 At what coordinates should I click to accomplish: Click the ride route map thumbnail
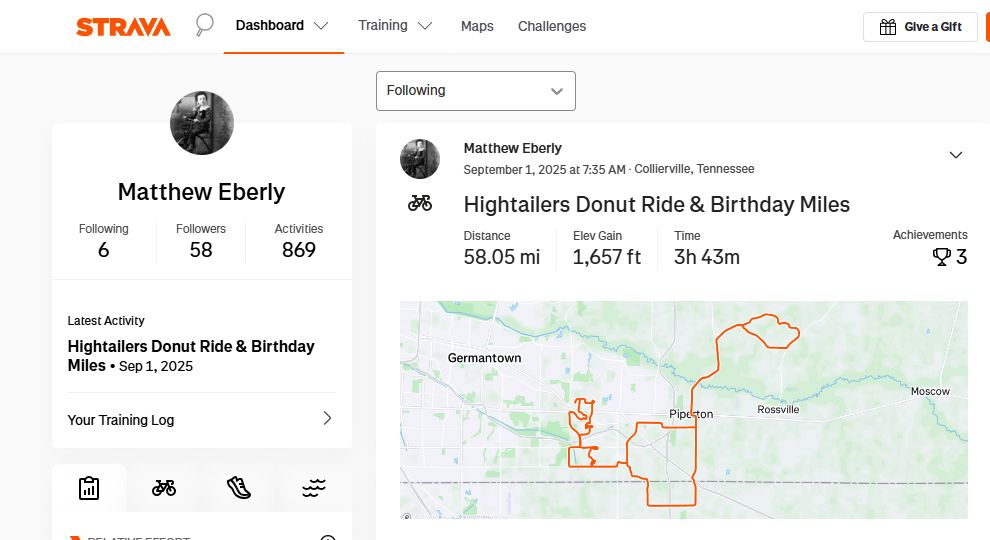coord(684,410)
